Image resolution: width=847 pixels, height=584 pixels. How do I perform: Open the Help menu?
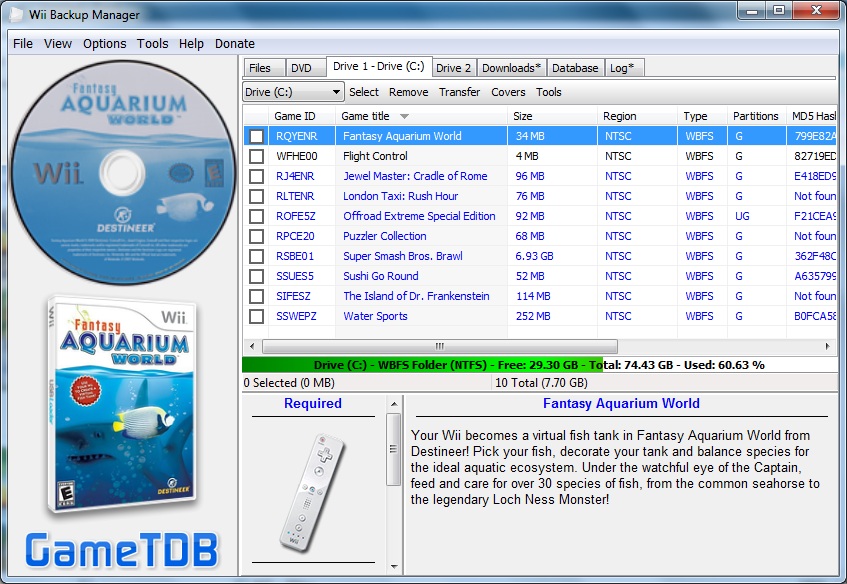(191, 44)
